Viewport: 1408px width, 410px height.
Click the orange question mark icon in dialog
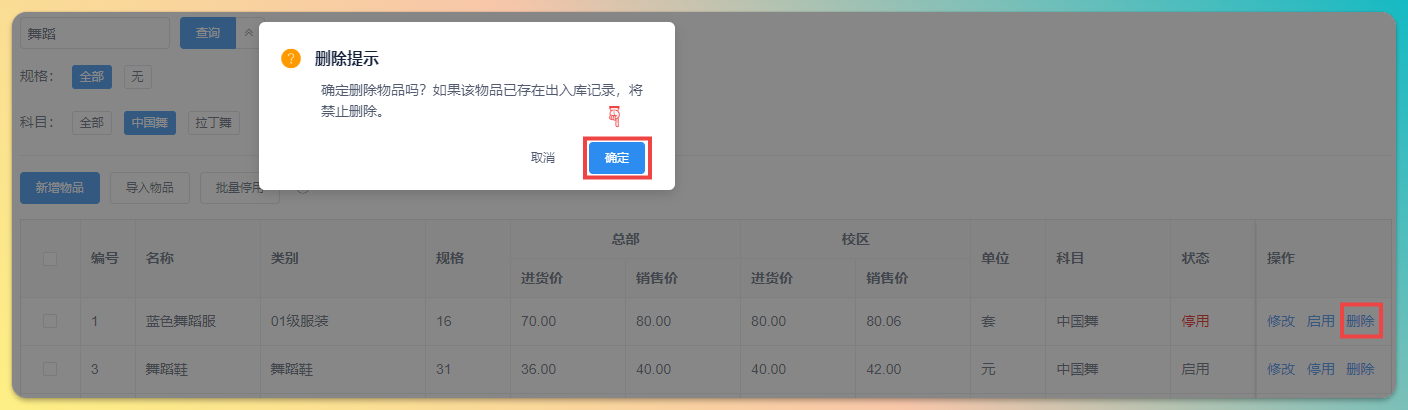291,59
